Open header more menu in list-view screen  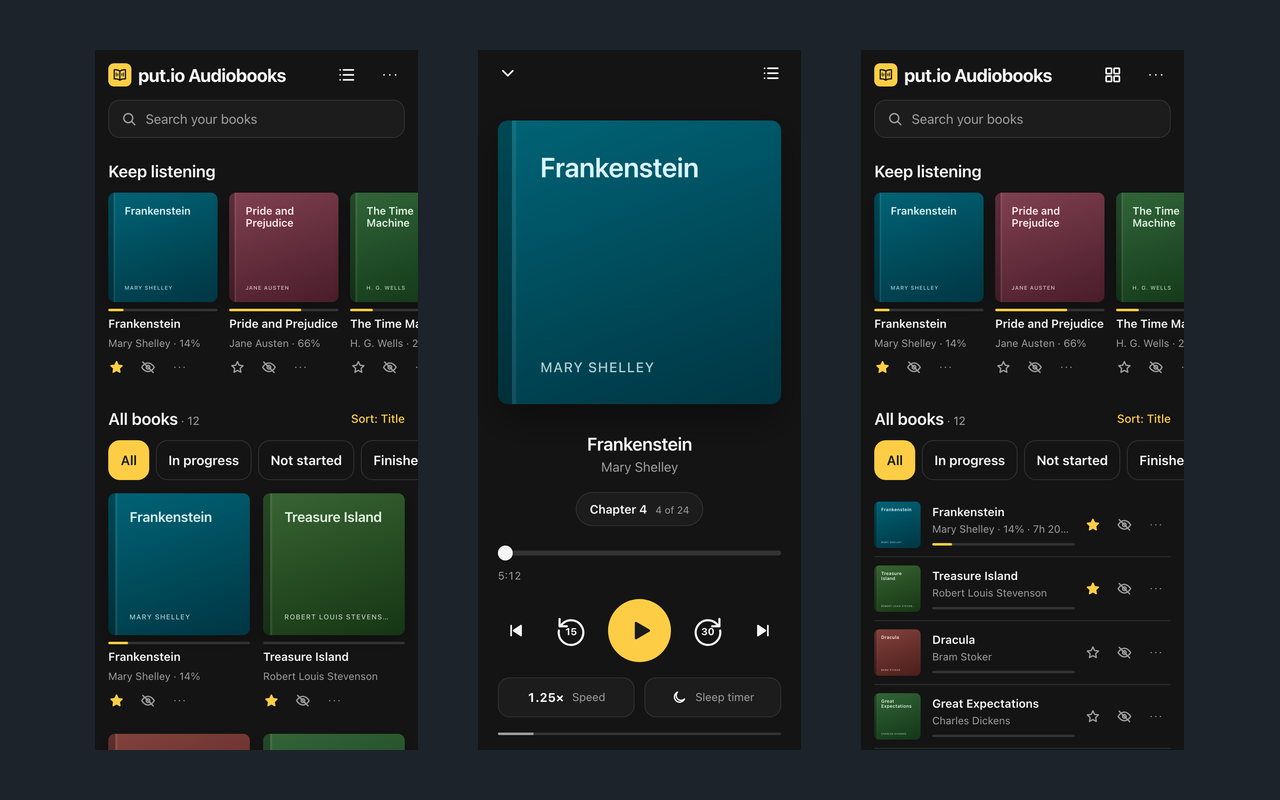tap(1156, 75)
